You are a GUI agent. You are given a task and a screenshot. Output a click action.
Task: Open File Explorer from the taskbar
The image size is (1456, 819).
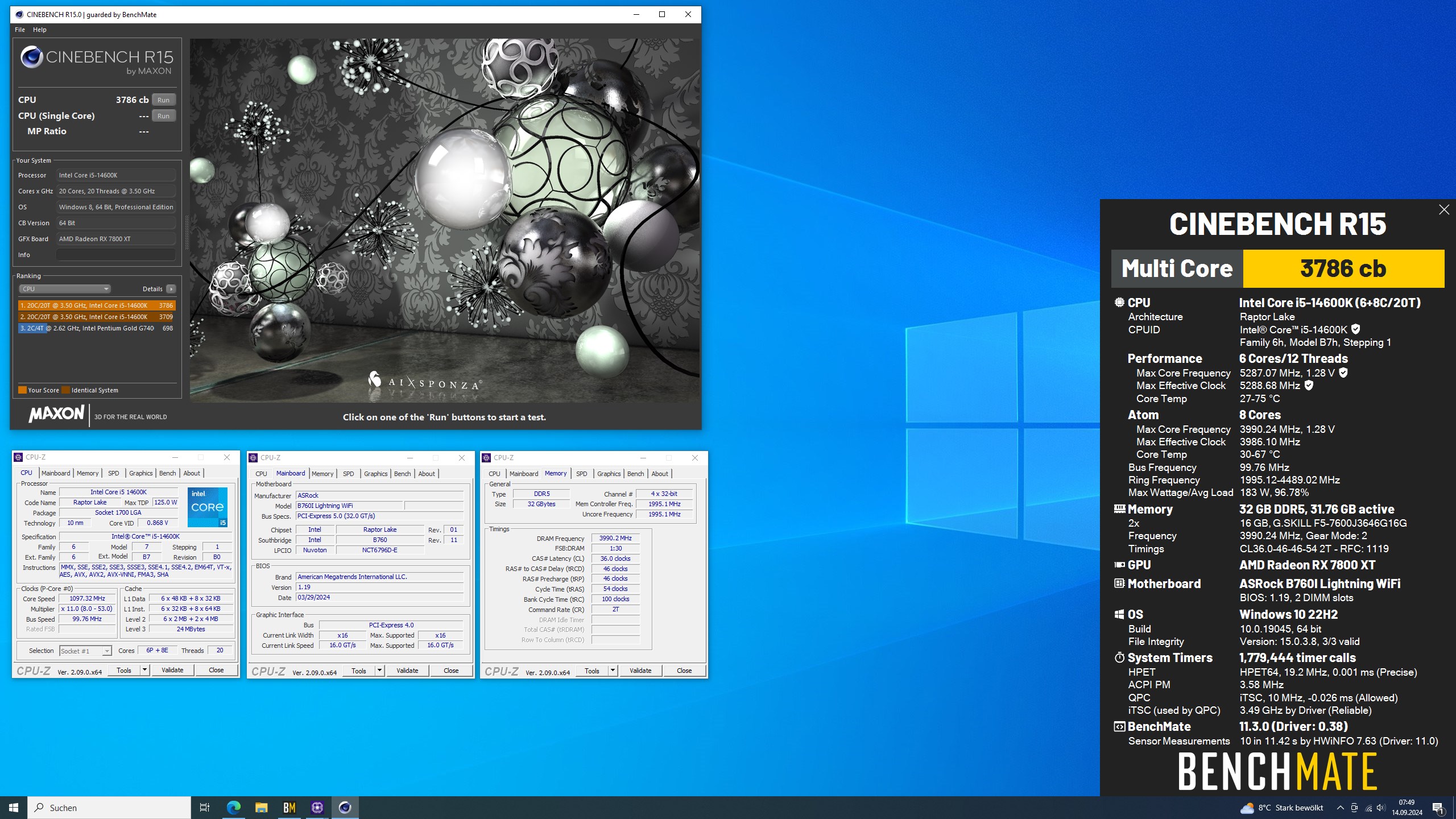pos(261,807)
